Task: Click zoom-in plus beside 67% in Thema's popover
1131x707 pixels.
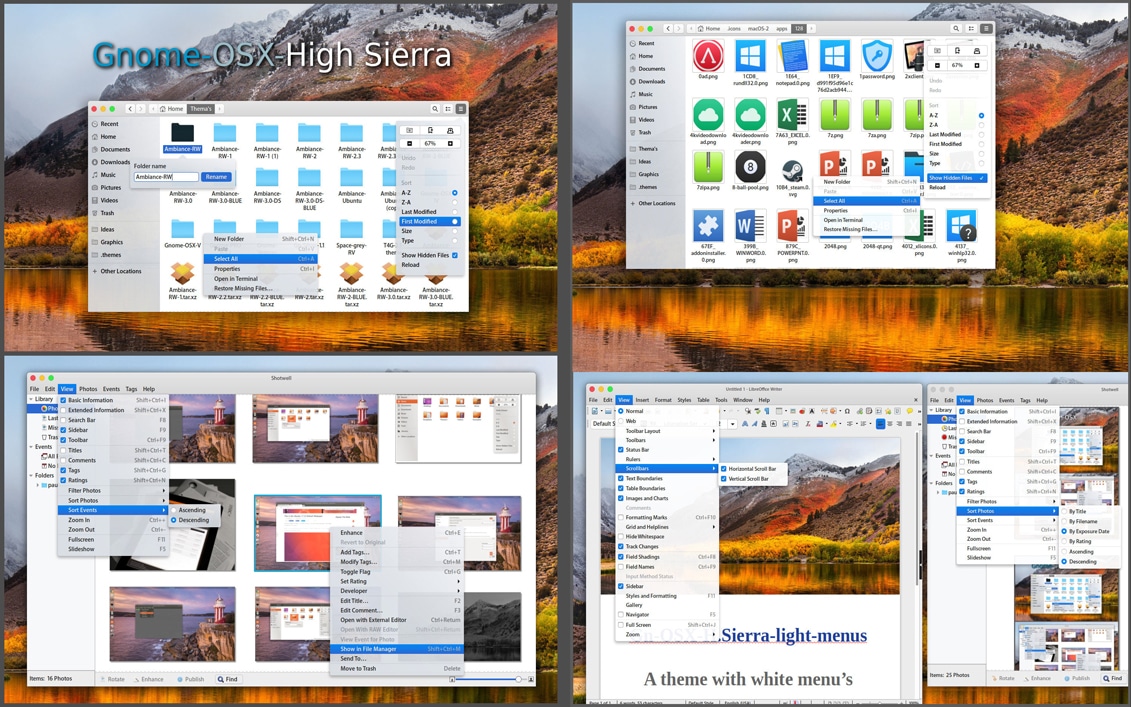Action: click(x=450, y=144)
